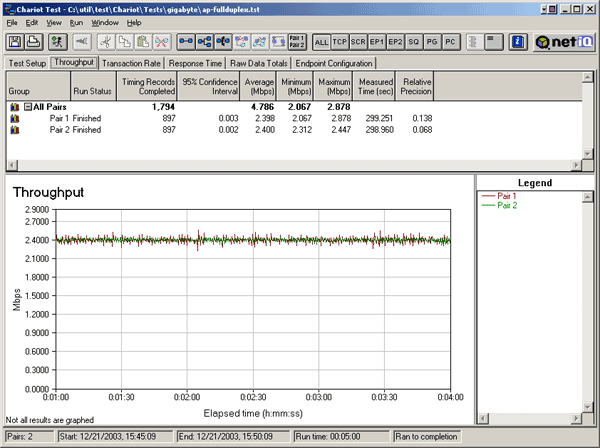600x448 pixels.
Task: Collapse the All Pairs group tree
Action: tap(28, 106)
